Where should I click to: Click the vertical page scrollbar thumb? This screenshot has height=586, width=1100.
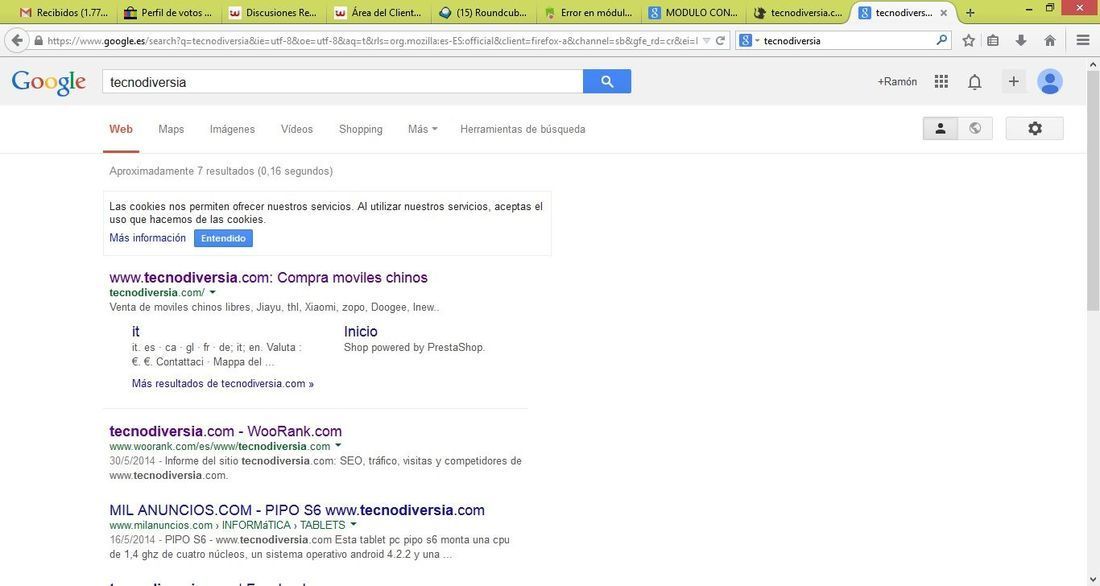(1093, 189)
